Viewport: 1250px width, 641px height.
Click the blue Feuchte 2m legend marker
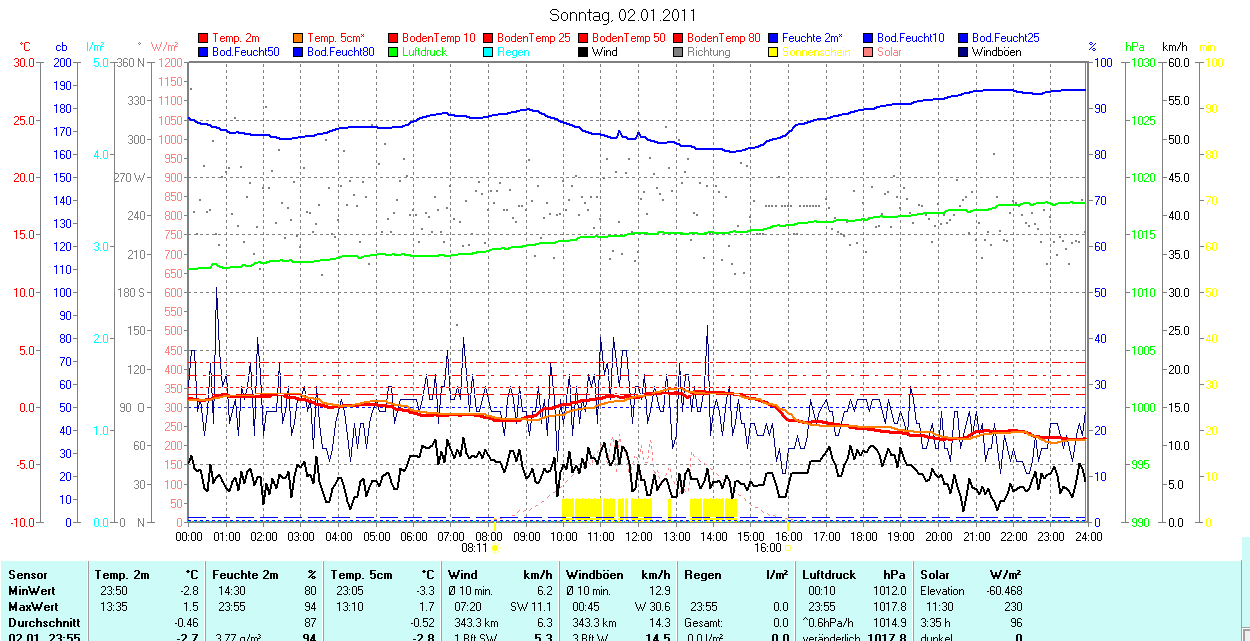[774, 38]
